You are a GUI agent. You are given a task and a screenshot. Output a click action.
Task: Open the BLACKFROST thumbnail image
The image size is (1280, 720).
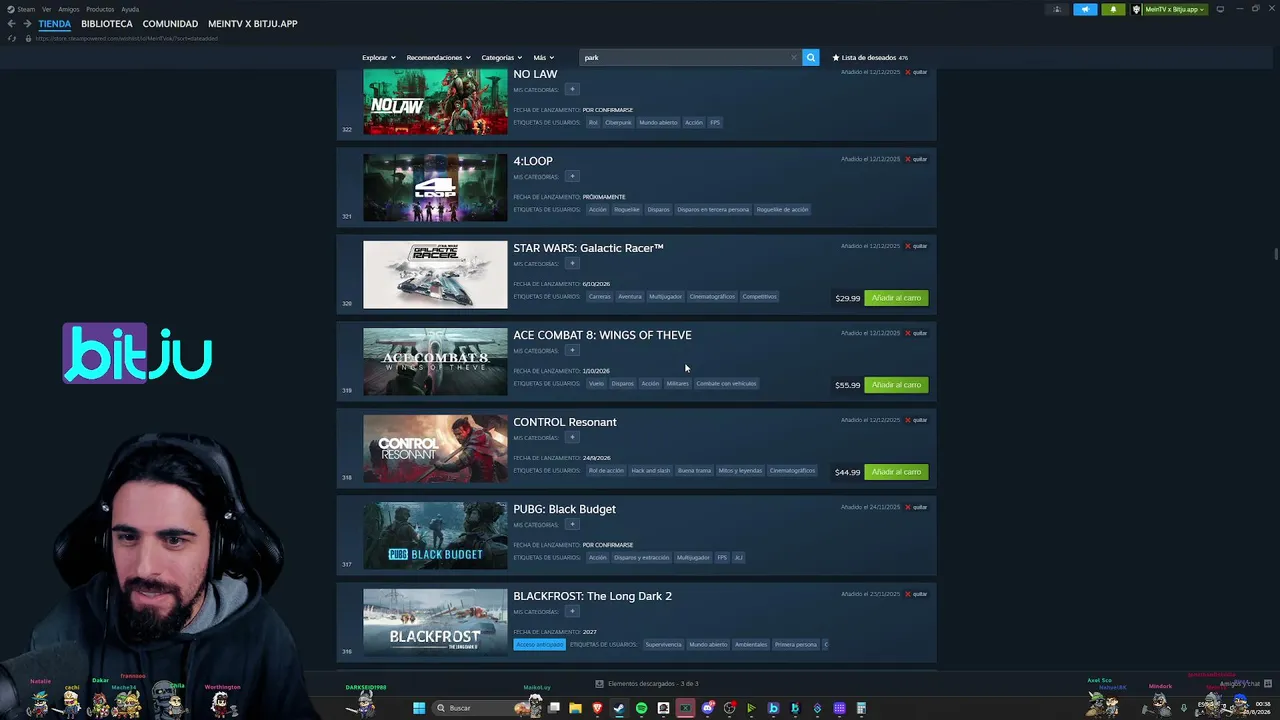point(435,623)
